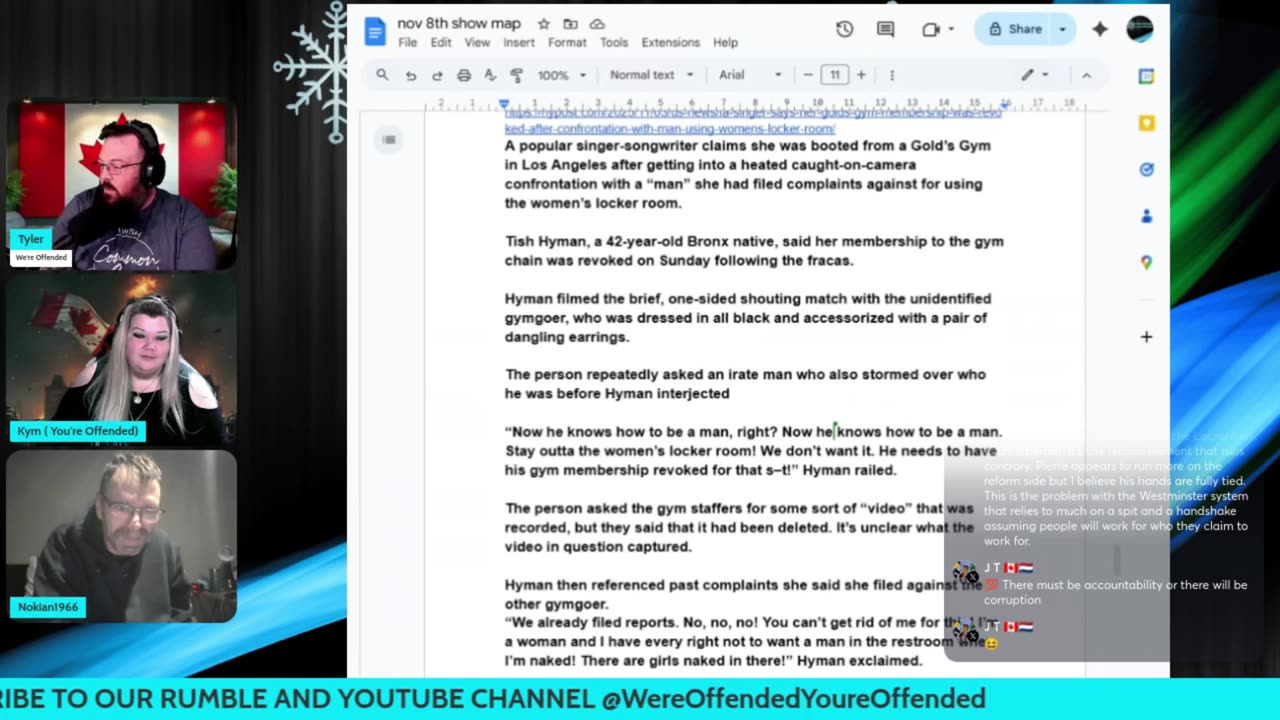
Task: Open the Normal text style dropdown
Action: pyautogui.click(x=651, y=75)
